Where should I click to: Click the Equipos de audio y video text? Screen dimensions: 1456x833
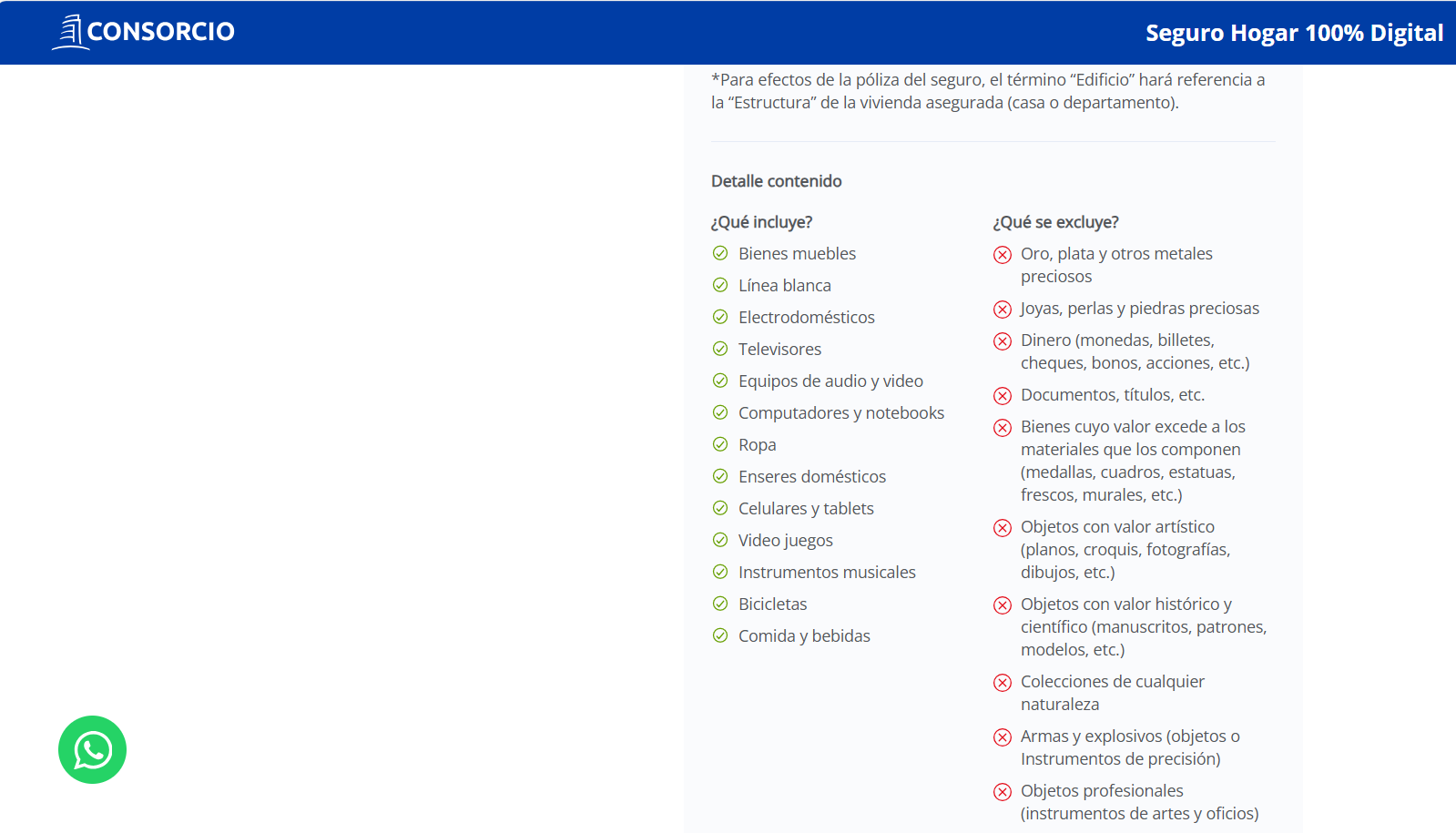(x=831, y=381)
